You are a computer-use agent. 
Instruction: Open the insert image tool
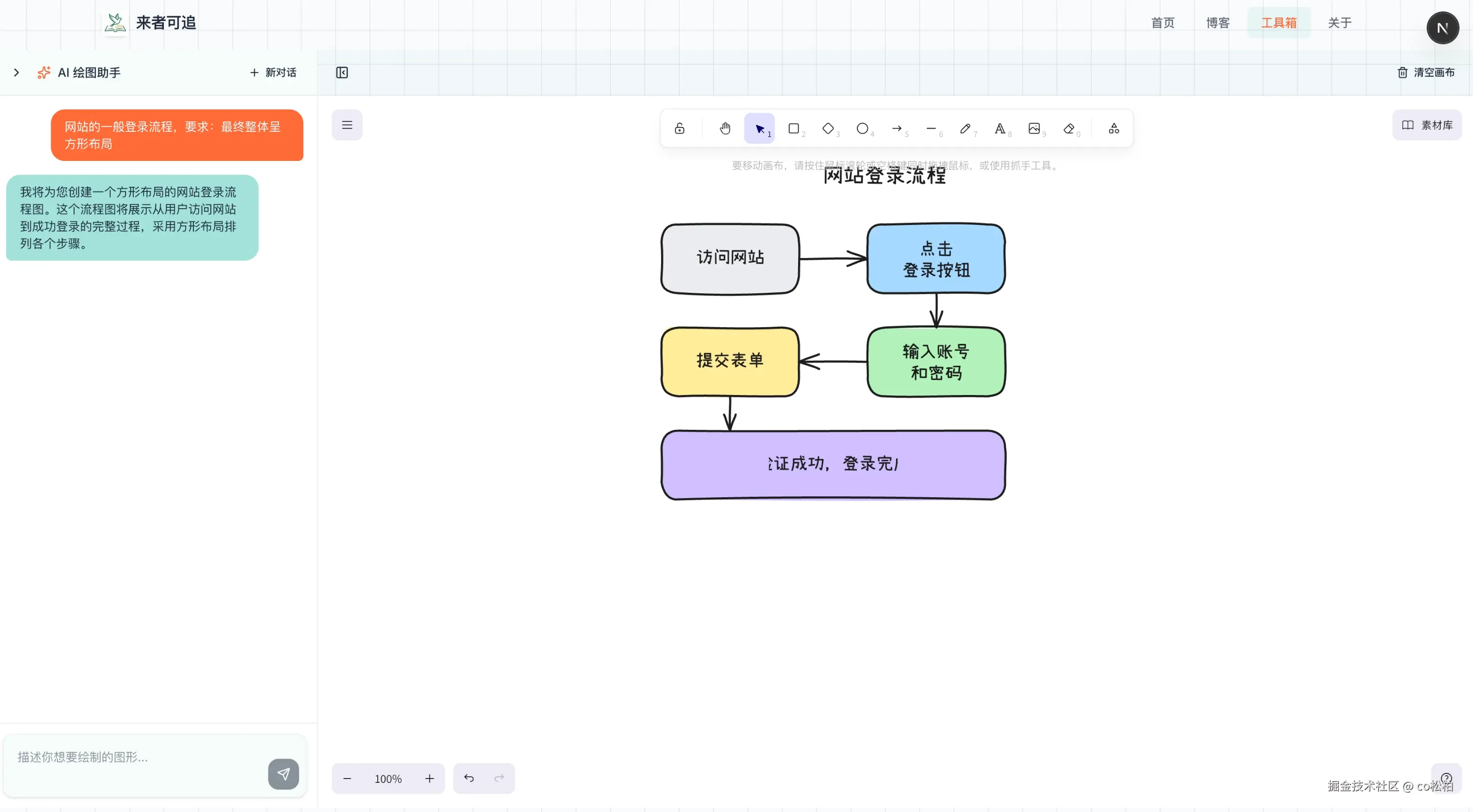point(1034,128)
